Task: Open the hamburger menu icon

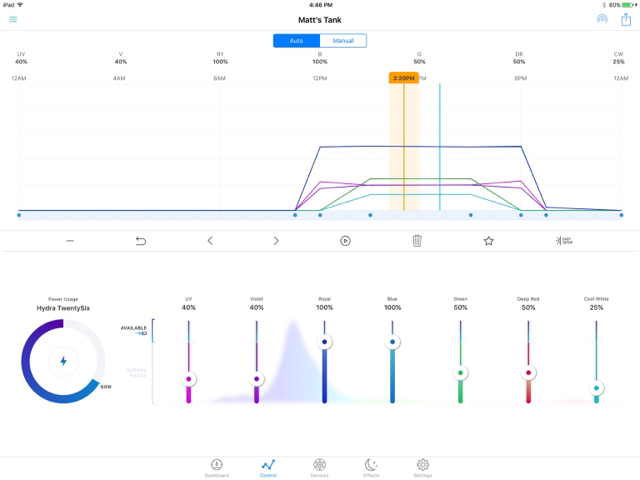Action: (13, 19)
